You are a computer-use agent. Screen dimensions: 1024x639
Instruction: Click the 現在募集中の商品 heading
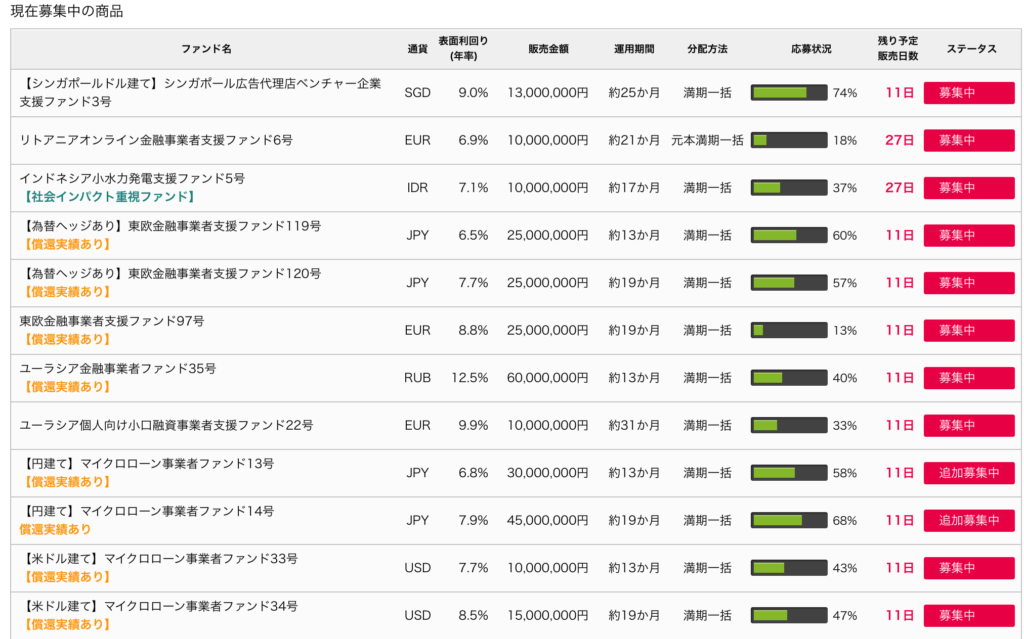tap(67, 11)
